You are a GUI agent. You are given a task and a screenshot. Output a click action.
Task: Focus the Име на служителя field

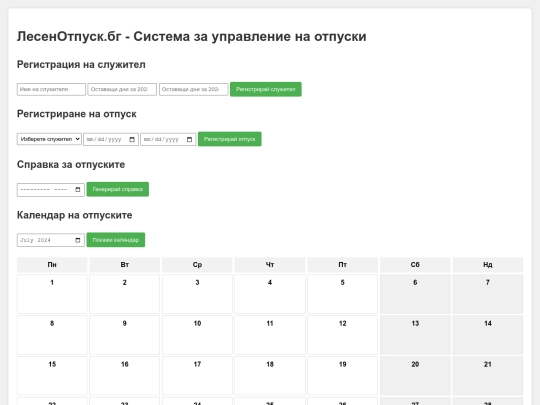click(x=51, y=89)
